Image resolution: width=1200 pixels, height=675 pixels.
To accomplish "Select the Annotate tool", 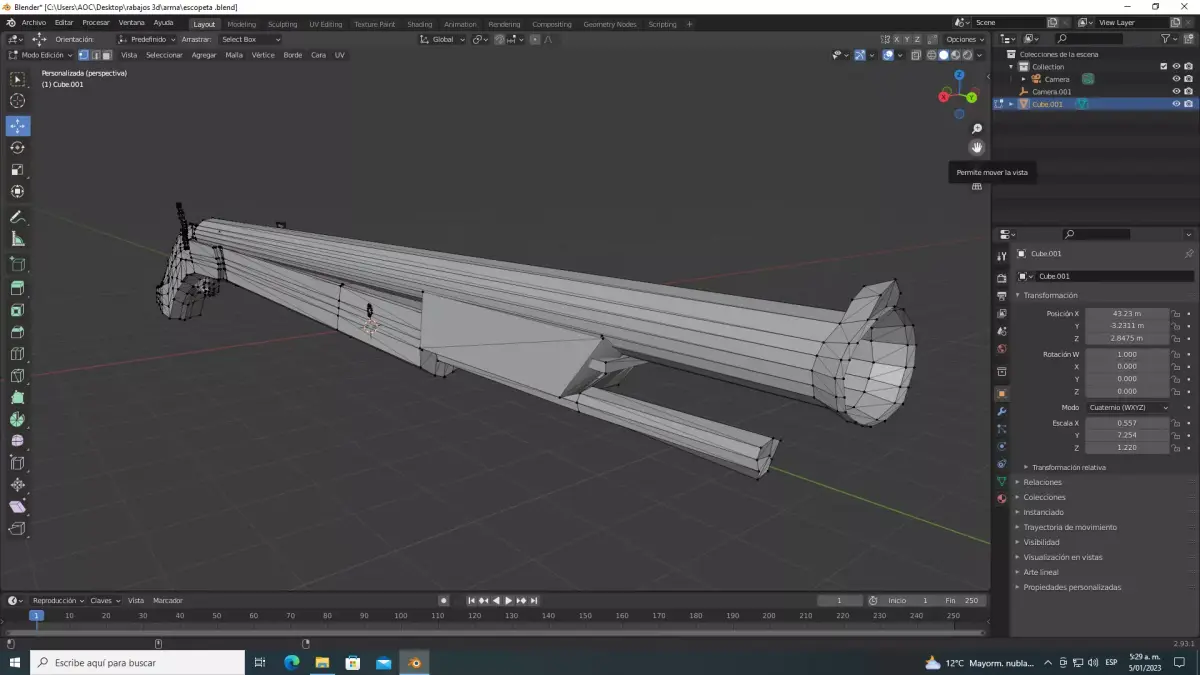I will [18, 217].
